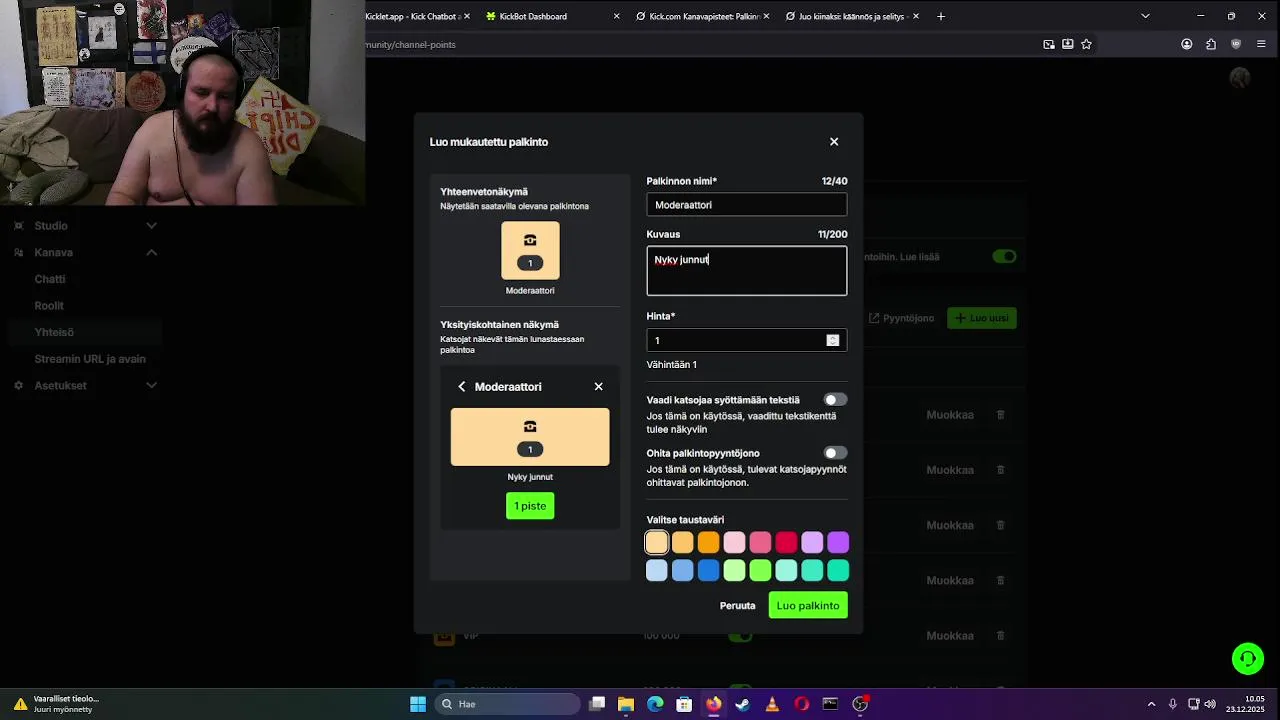Toggle Vaadi katsojaa syöttämään tekstiä switch
The width and height of the screenshot is (1280, 720).
click(835, 400)
